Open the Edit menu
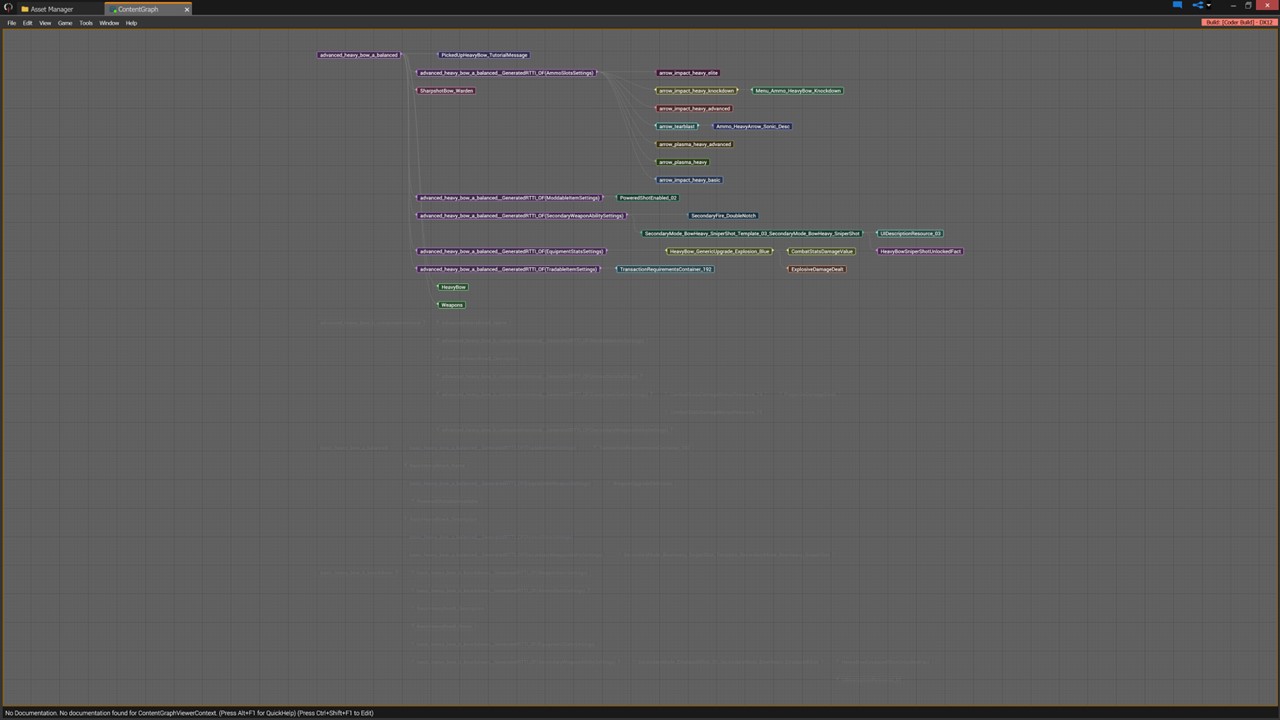Viewport: 1280px width, 720px height. click(27, 23)
